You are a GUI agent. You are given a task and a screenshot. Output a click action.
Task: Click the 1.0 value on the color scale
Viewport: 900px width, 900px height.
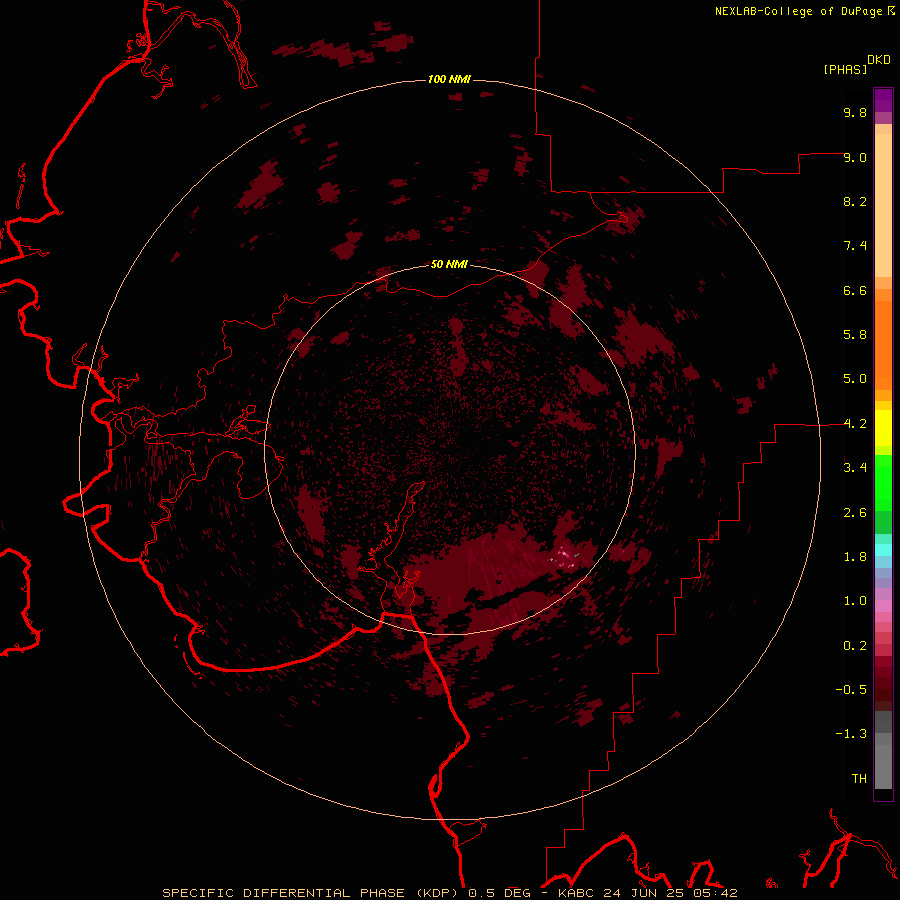855,601
